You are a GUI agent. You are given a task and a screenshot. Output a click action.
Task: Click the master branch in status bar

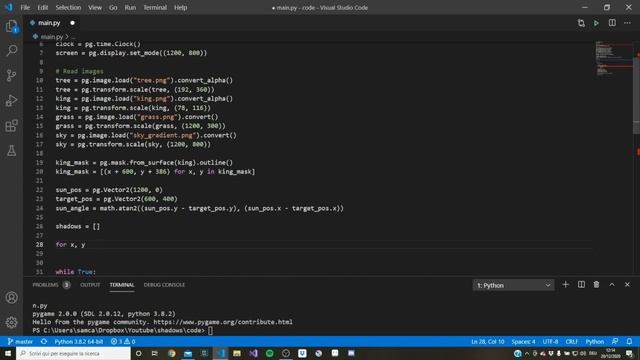pos(20,341)
